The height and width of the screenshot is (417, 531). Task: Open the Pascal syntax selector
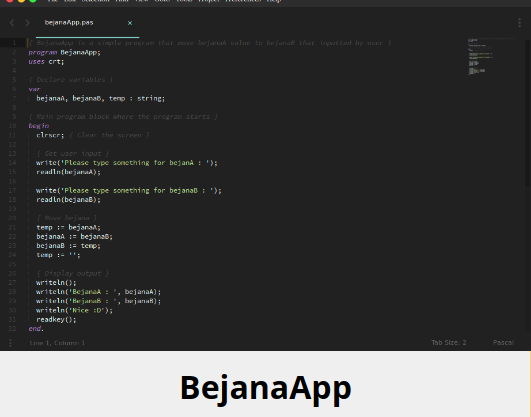[x=503, y=342]
